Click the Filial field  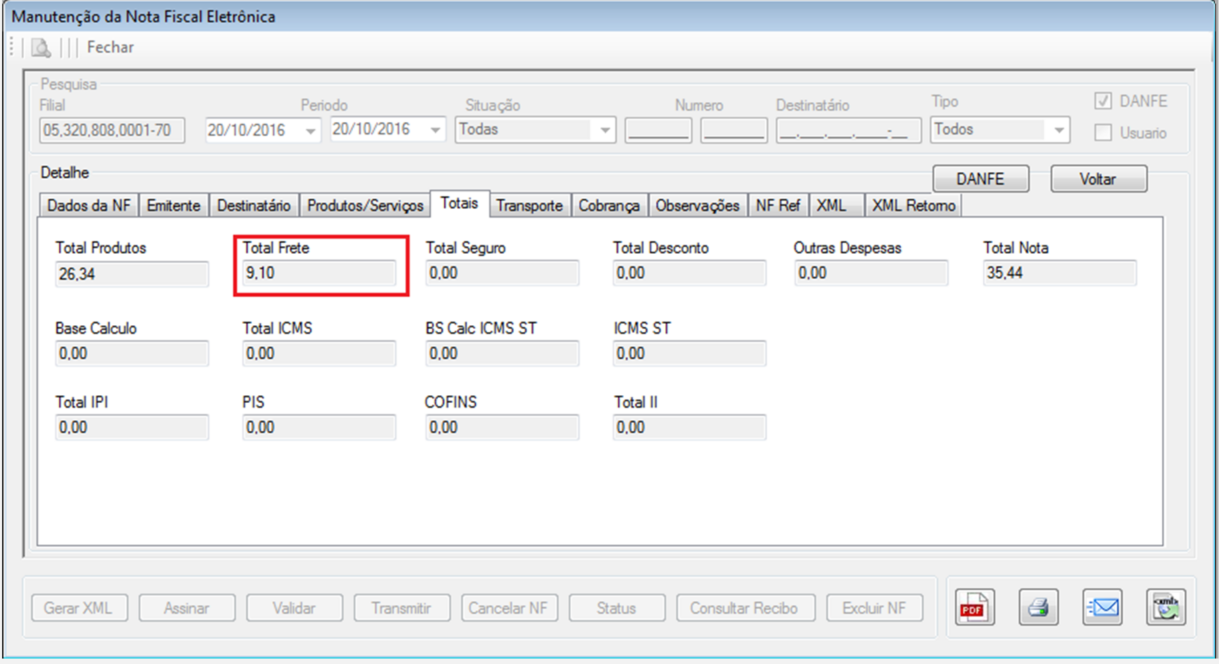[112, 130]
